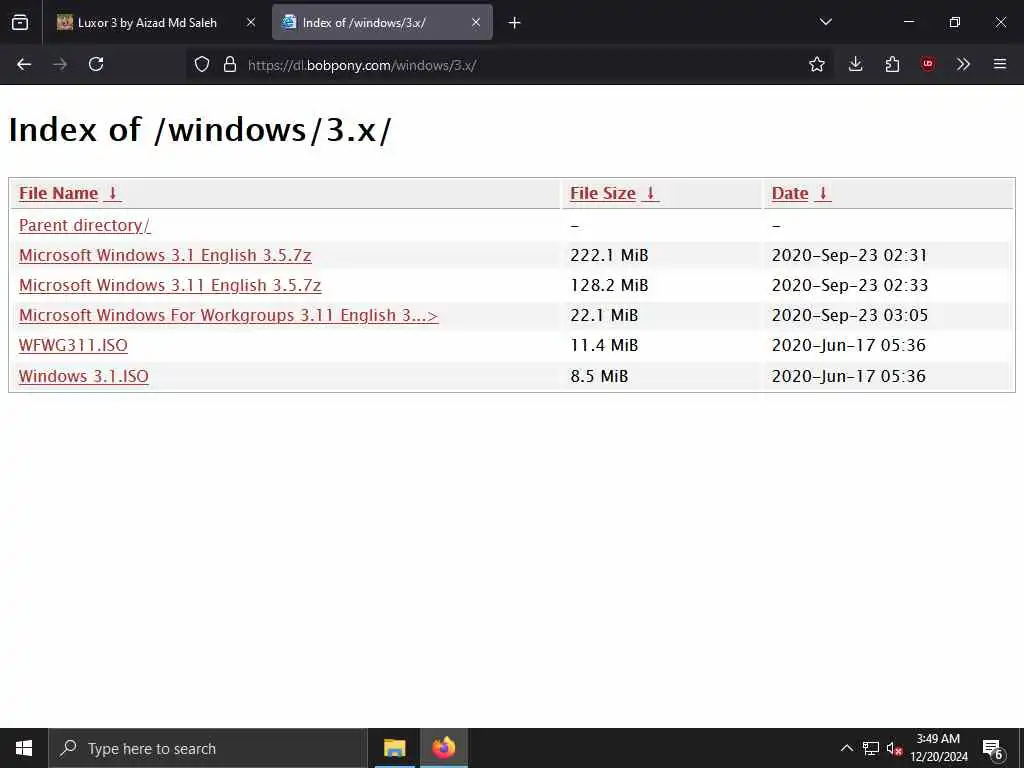The width and height of the screenshot is (1024, 768).
Task: Click the forward navigation arrow
Action: point(60,64)
